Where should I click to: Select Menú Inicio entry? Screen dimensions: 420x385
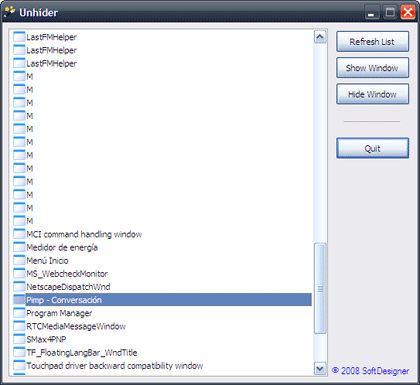[x=47, y=260]
